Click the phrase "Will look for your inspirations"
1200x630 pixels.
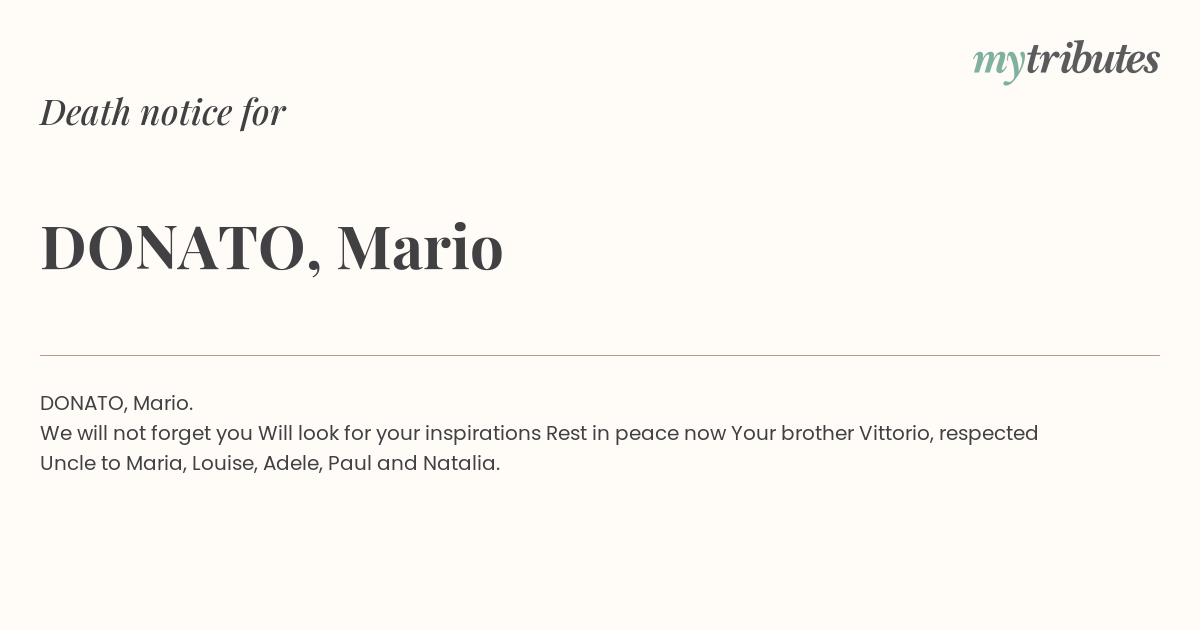click(x=399, y=433)
